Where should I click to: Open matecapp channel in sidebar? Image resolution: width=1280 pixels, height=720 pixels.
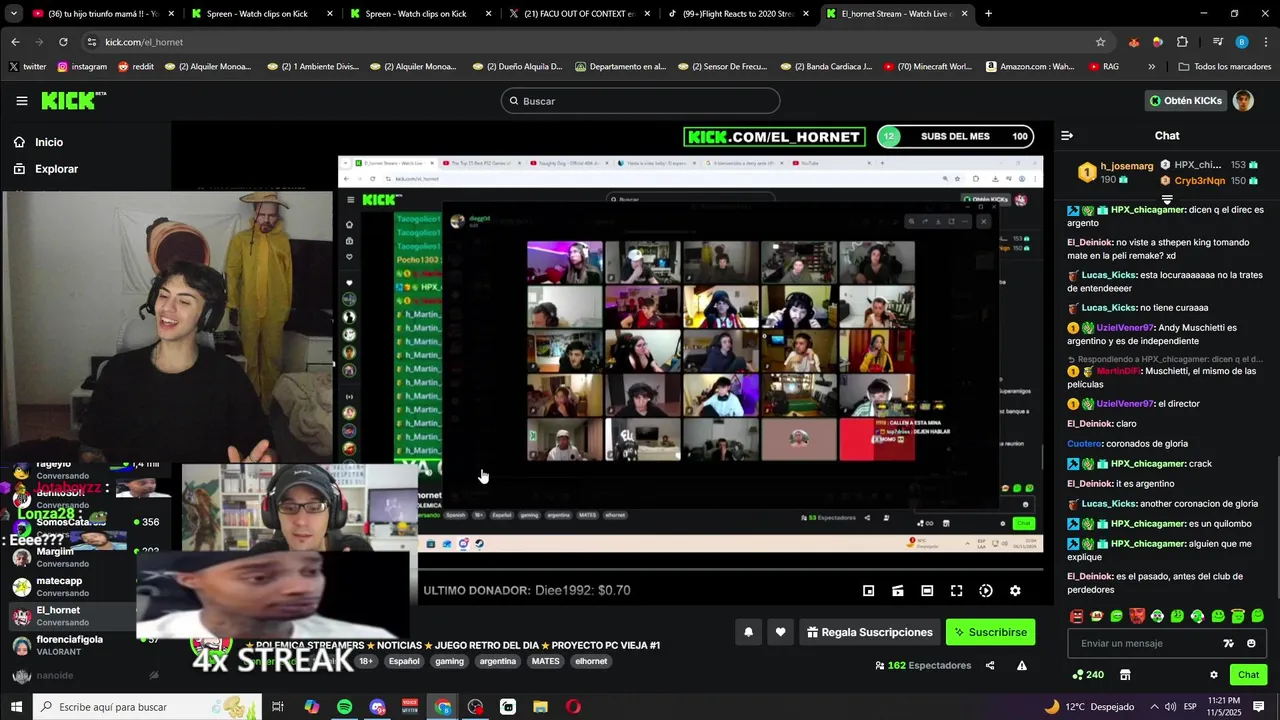(x=70, y=587)
